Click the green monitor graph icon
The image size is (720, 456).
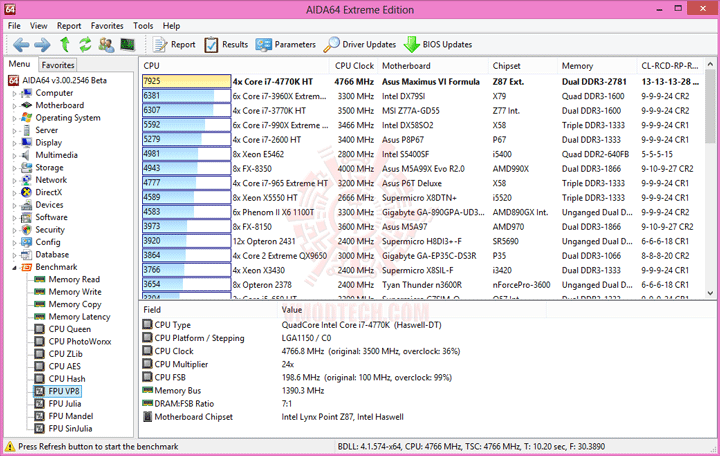(127, 45)
